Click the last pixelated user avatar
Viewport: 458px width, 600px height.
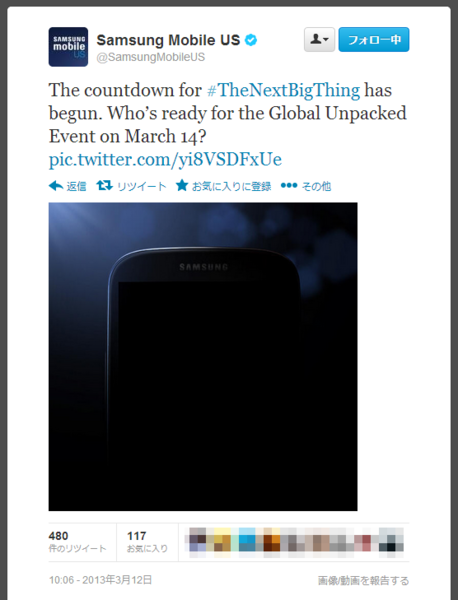click(x=391, y=542)
